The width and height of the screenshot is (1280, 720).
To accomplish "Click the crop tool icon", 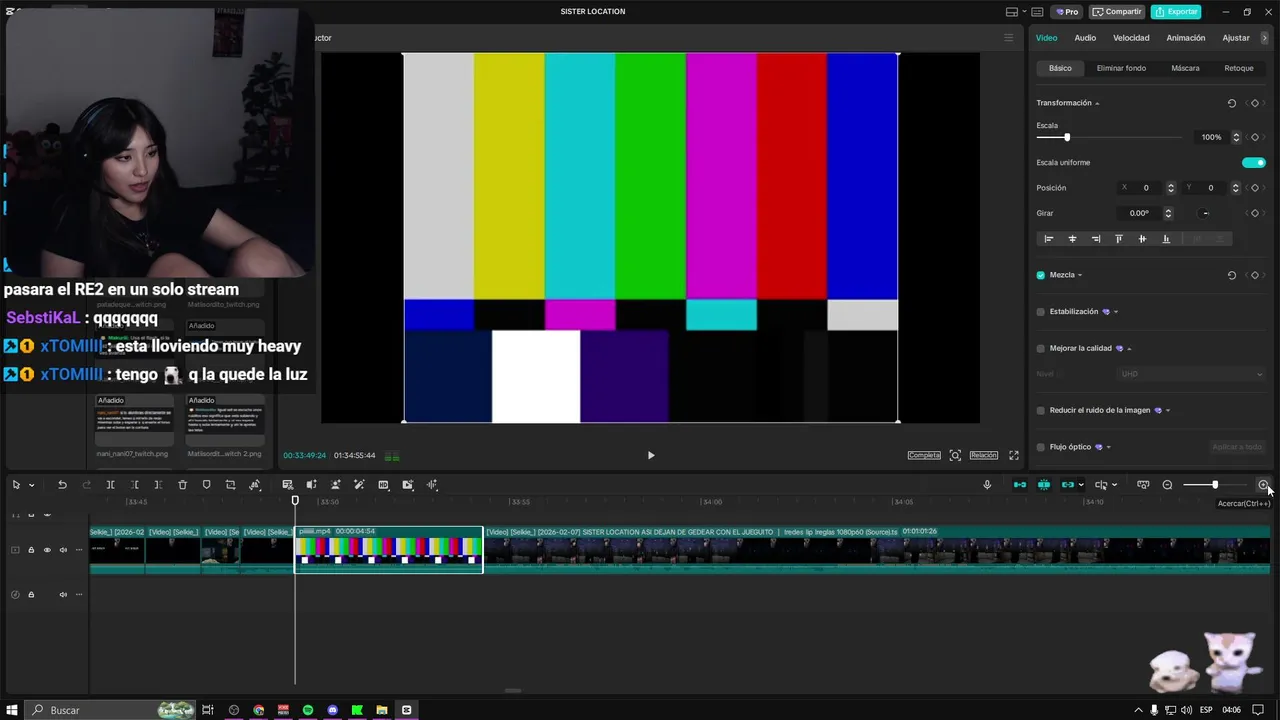I will [x=230, y=485].
